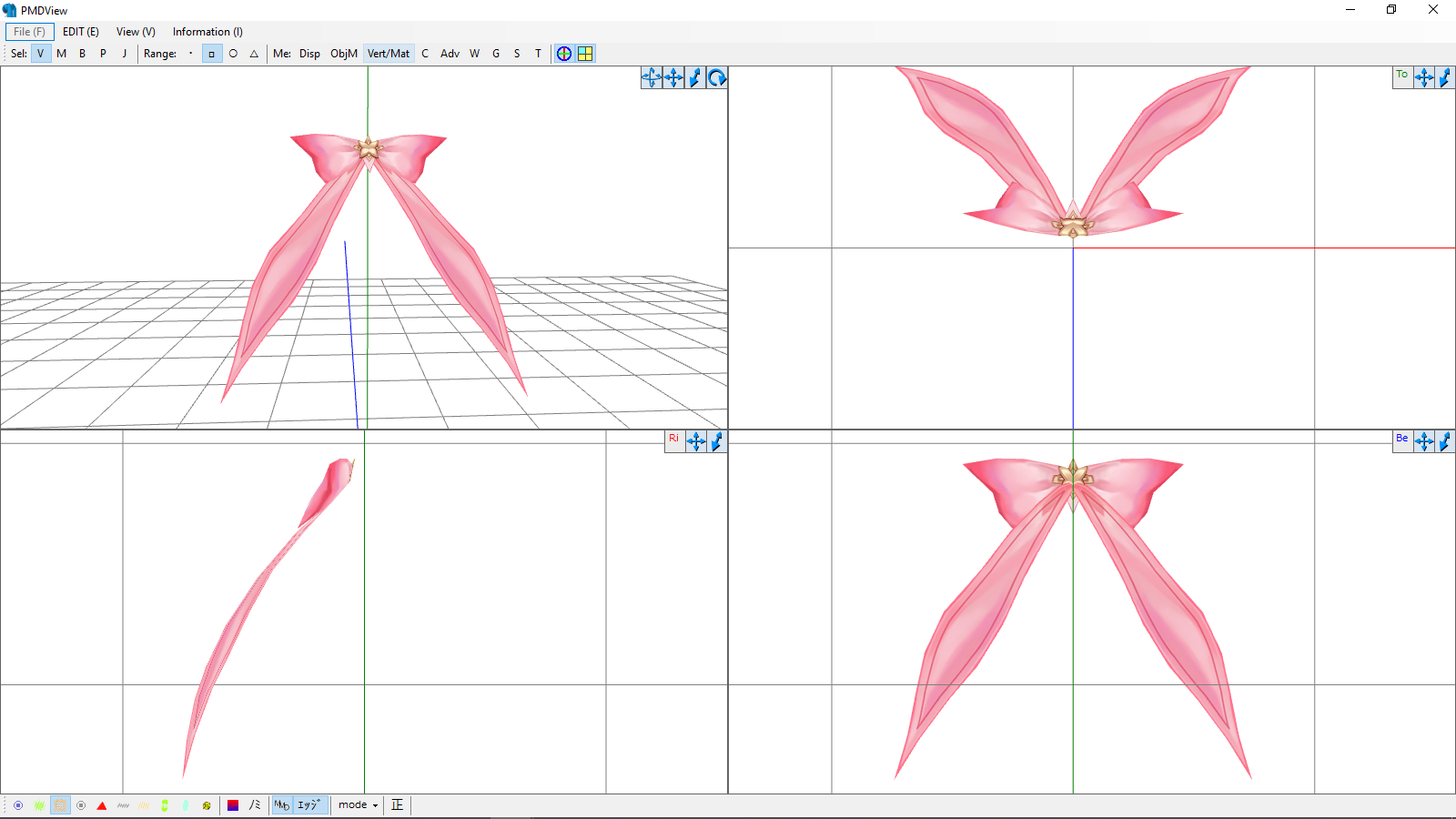This screenshot has width=1456, height=819.
Task: Click the leftmost move arrows icon in perspective viewport
Action: click(652, 77)
